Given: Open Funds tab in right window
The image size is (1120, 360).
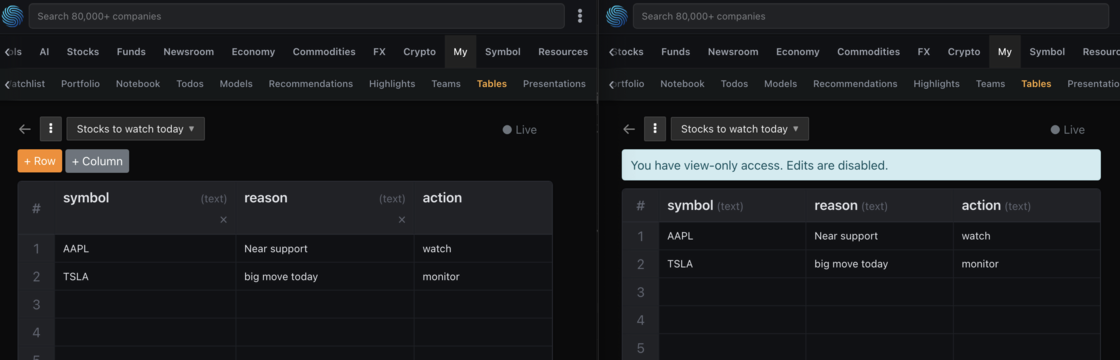Looking at the screenshot, I should point(676,51).
